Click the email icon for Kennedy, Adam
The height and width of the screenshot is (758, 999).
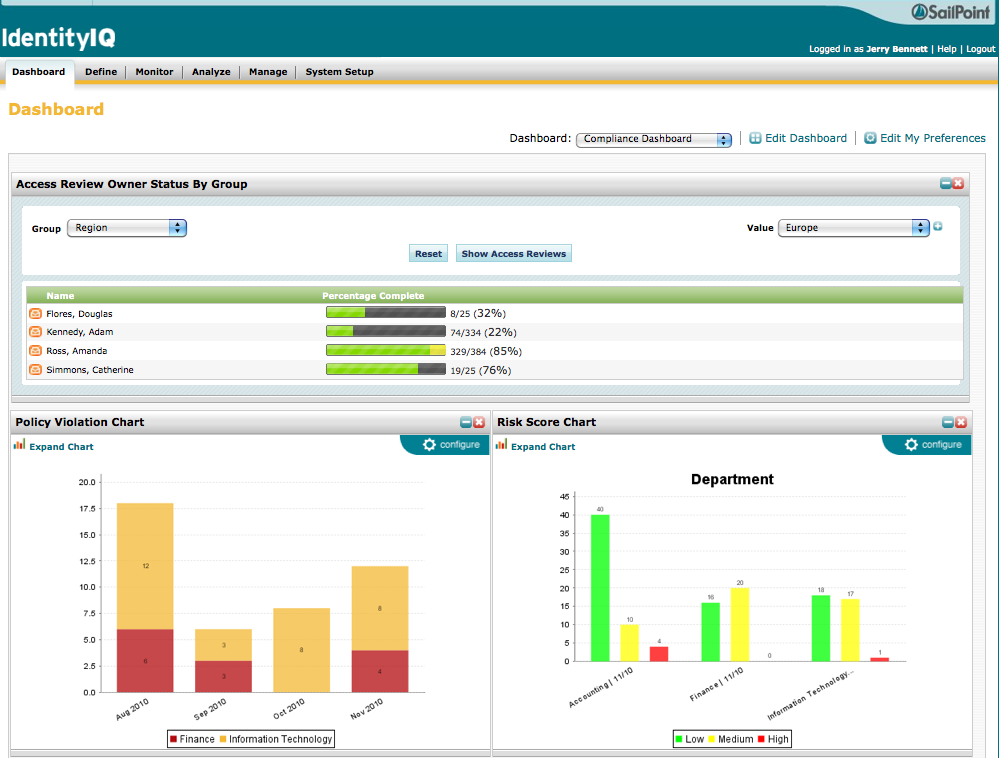click(36, 332)
